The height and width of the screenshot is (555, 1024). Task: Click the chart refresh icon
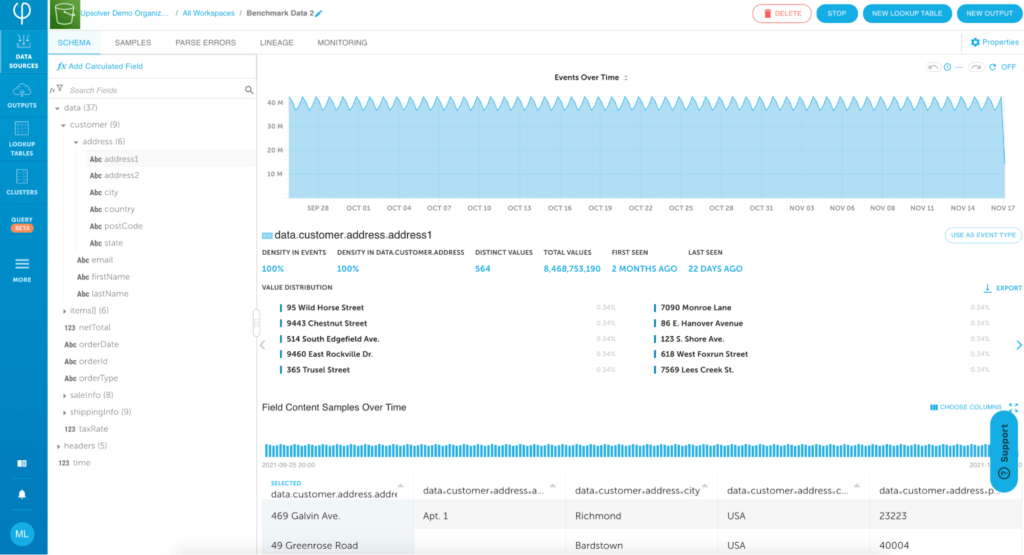point(993,67)
